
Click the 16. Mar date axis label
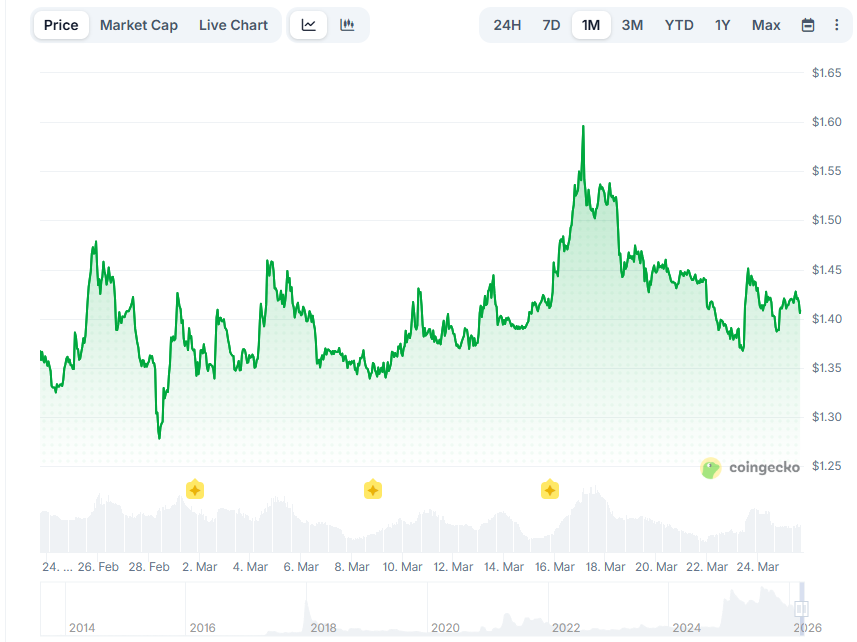tap(553, 566)
